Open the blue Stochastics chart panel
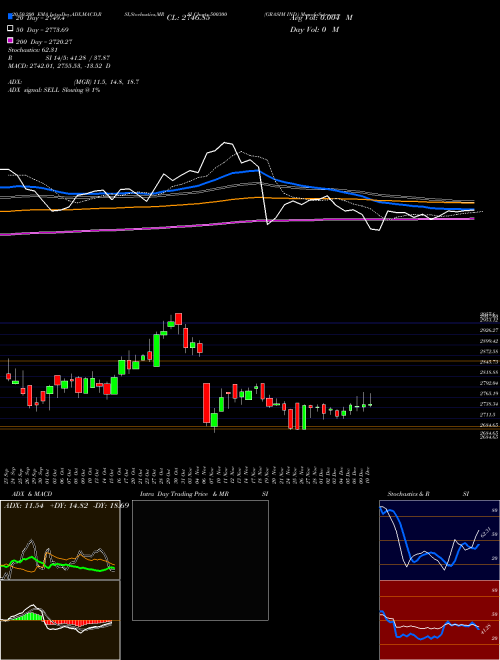 pyautogui.click(x=439, y=540)
